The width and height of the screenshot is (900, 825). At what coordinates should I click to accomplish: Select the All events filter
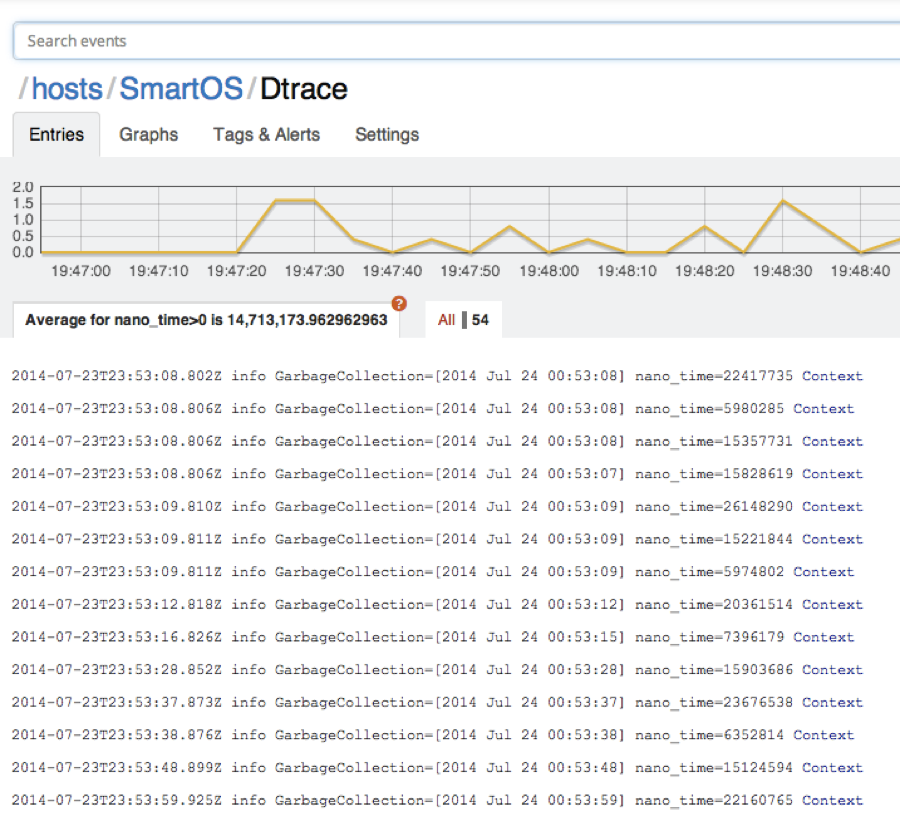click(x=447, y=319)
